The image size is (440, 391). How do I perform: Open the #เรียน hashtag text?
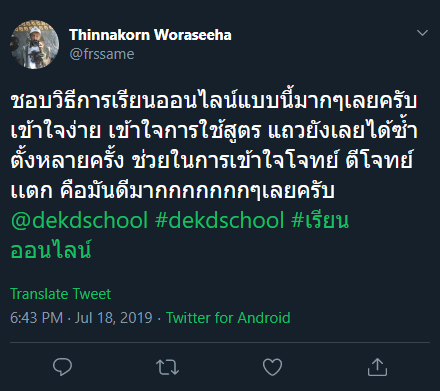coord(320,220)
